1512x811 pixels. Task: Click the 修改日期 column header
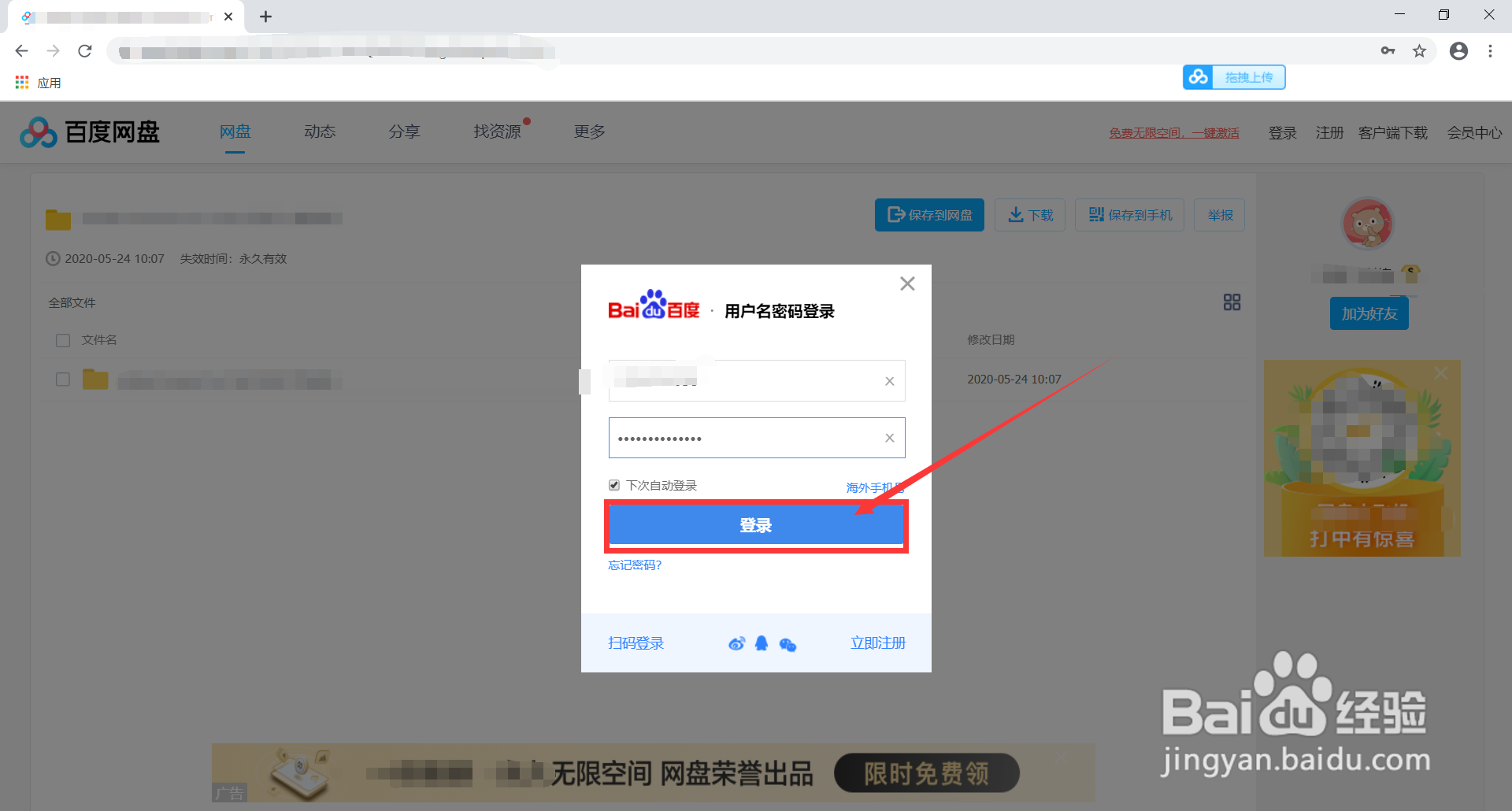click(991, 340)
